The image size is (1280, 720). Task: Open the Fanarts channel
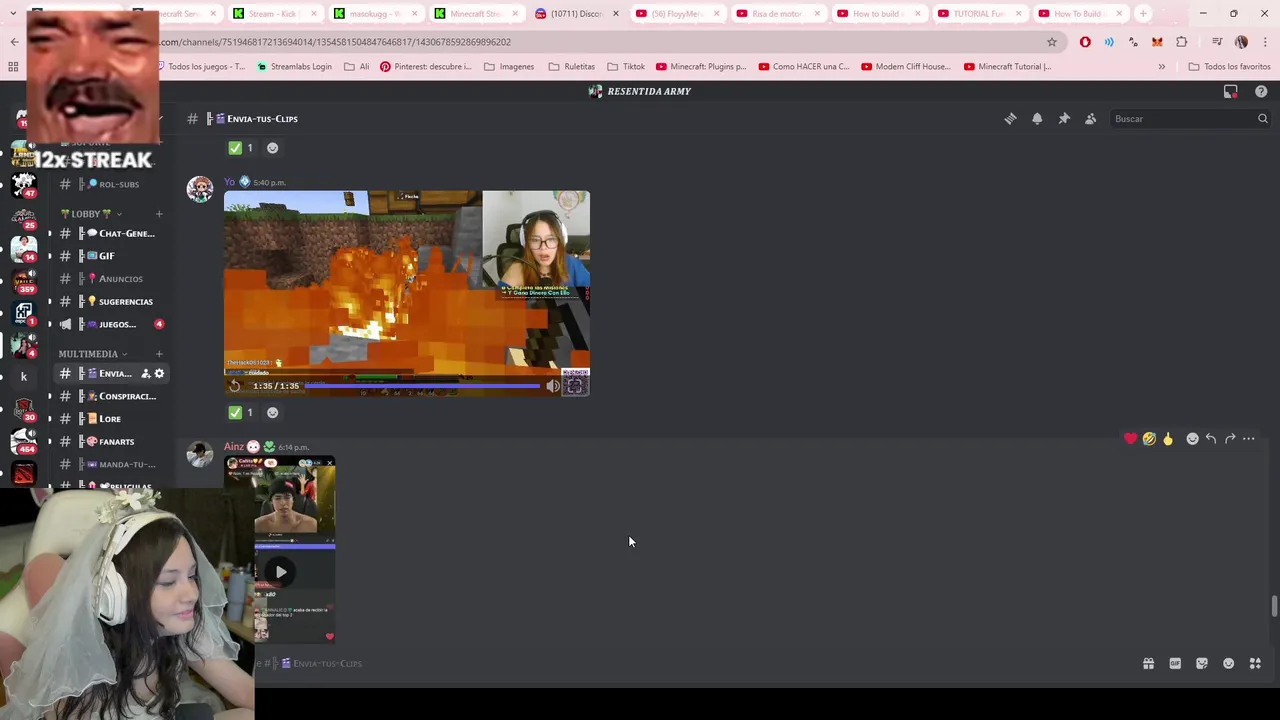[110, 441]
